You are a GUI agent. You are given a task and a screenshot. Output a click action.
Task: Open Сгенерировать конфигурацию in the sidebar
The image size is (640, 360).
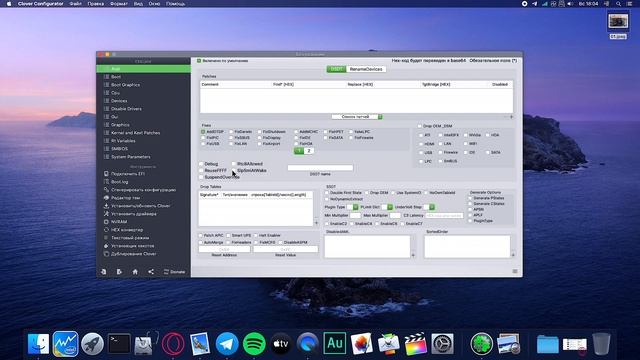coord(143,190)
